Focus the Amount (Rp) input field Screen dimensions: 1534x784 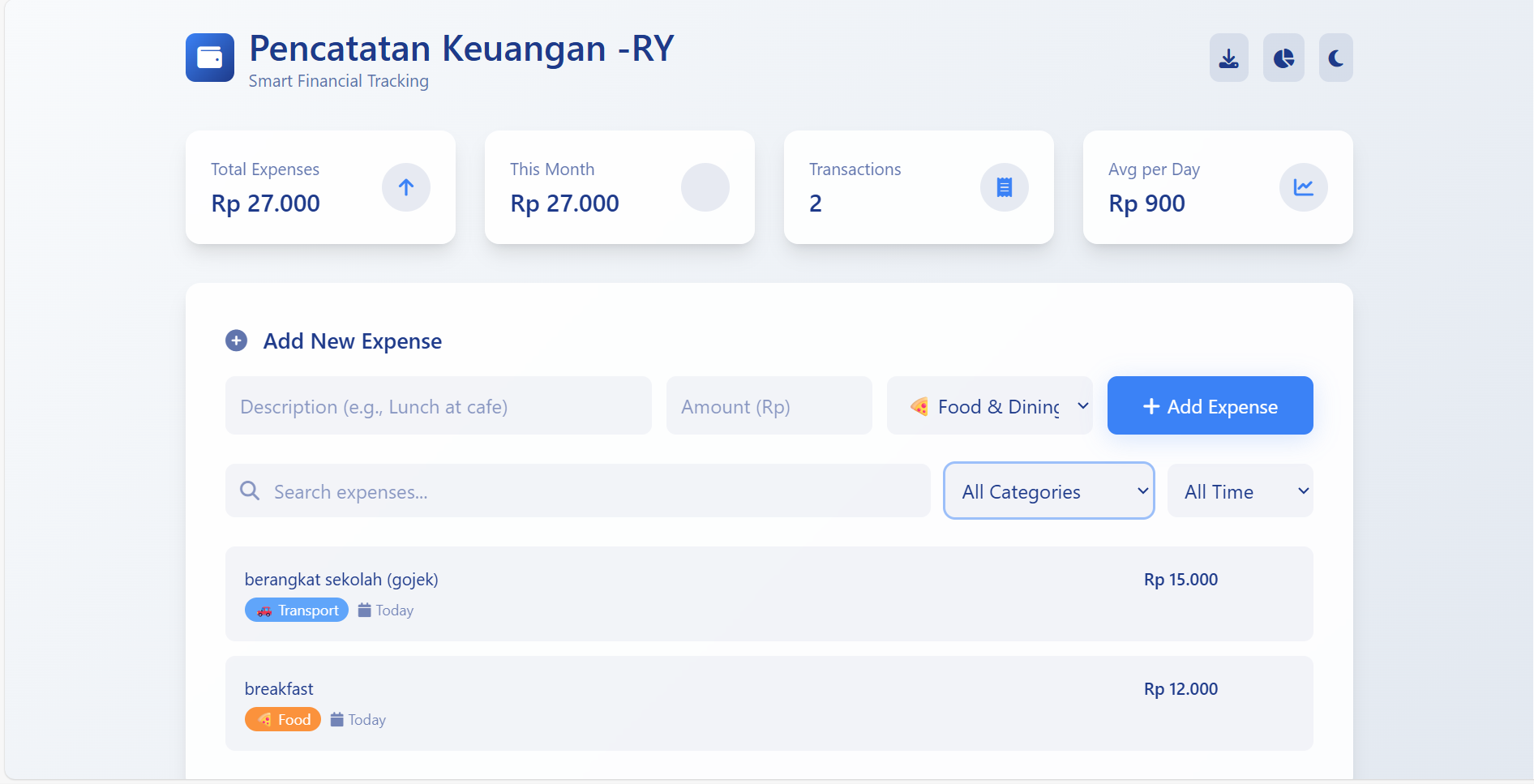tap(769, 405)
